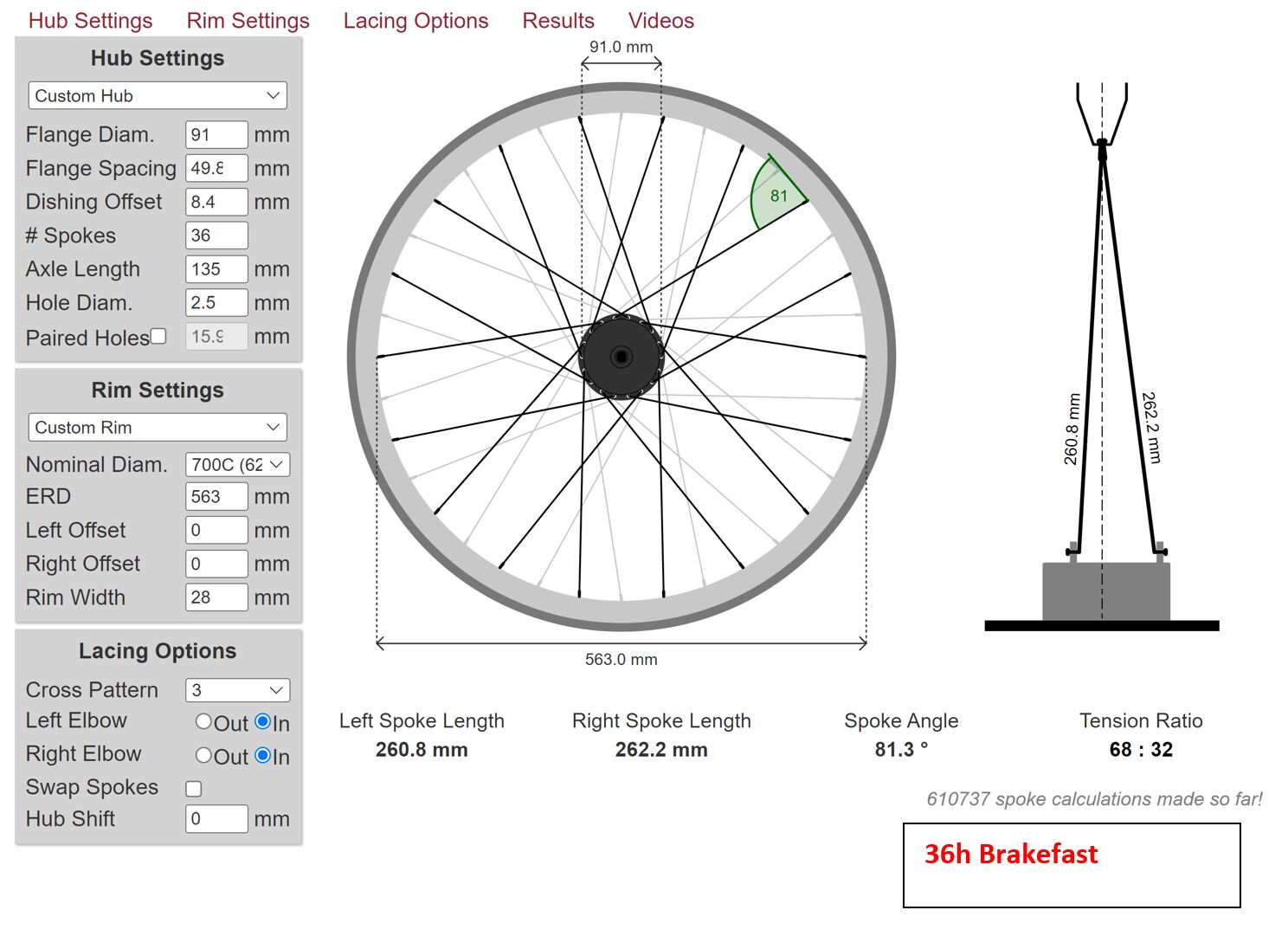Screen dimensions: 1288x936
Task: Click the Hub Shift input field
Action: (216, 818)
